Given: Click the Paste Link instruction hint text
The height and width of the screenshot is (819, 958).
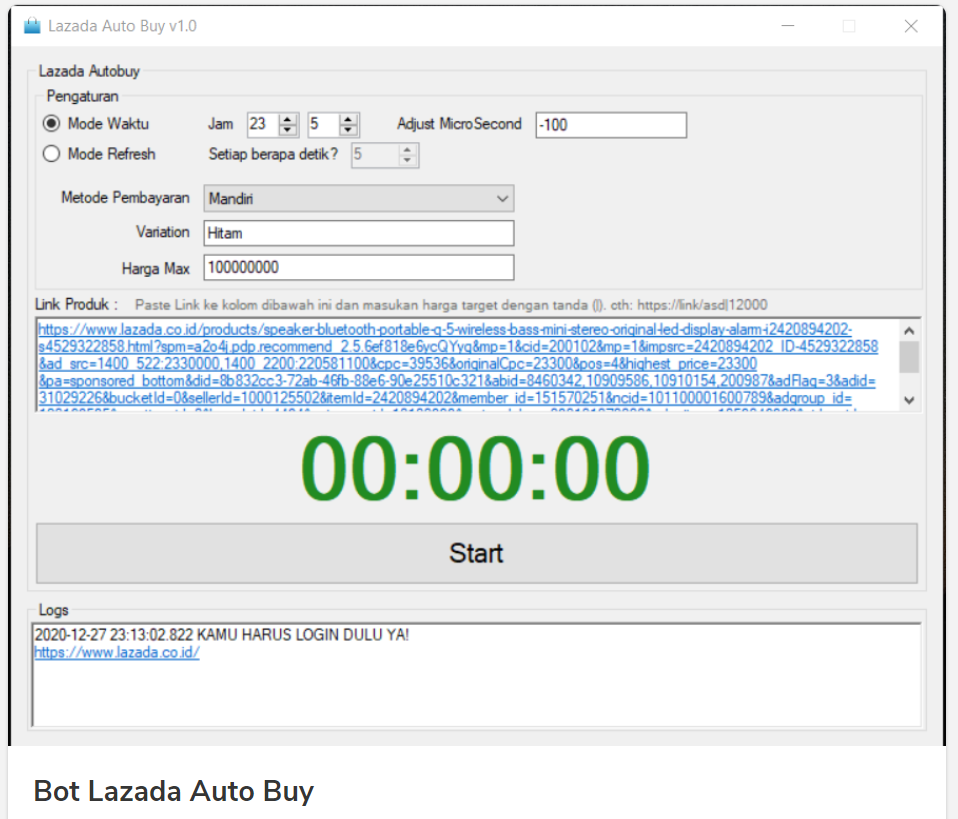Looking at the screenshot, I should pos(451,304).
